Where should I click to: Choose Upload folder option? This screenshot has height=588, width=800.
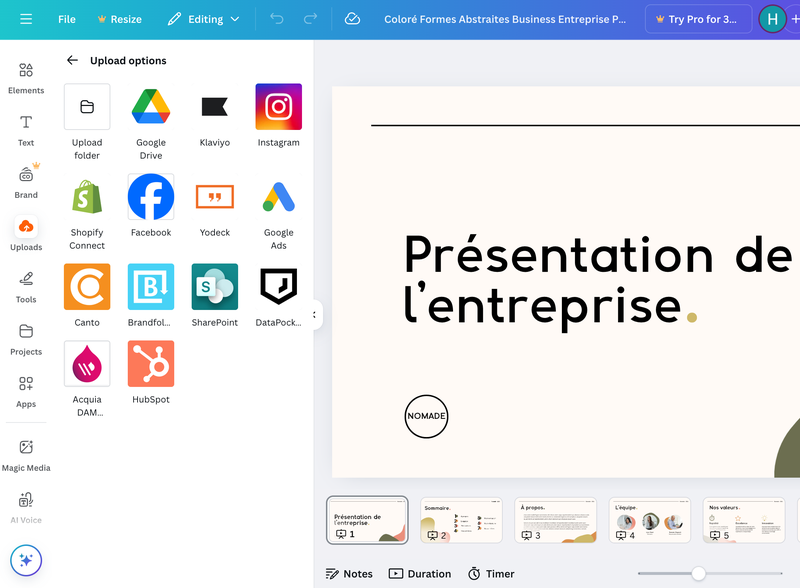click(87, 122)
